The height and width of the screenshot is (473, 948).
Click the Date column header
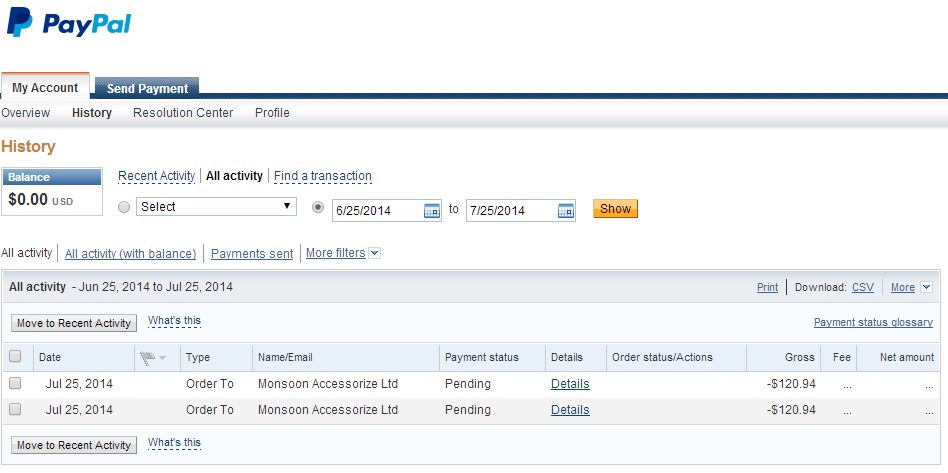(50, 357)
